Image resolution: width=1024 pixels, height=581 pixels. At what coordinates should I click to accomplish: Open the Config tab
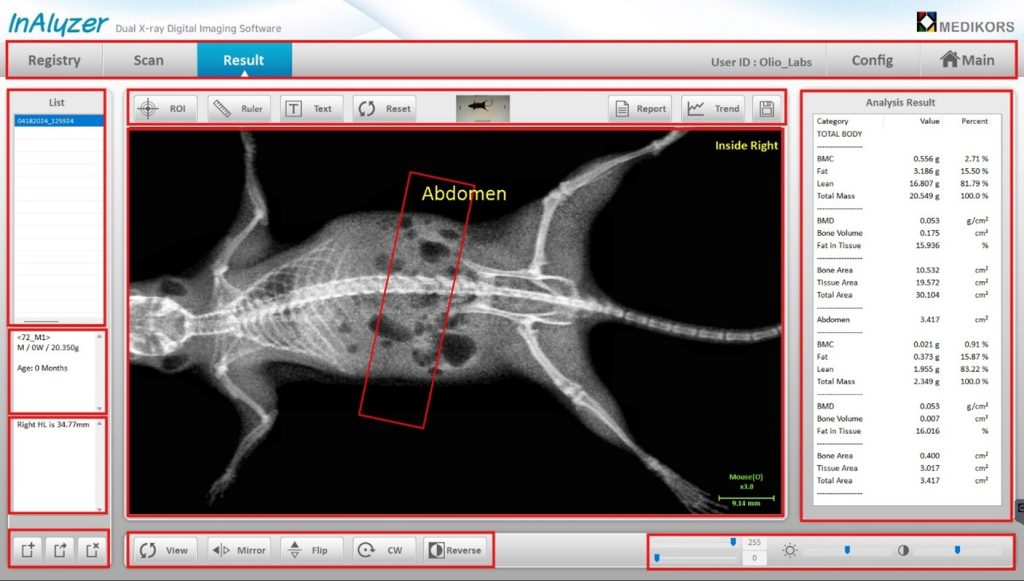click(872, 60)
